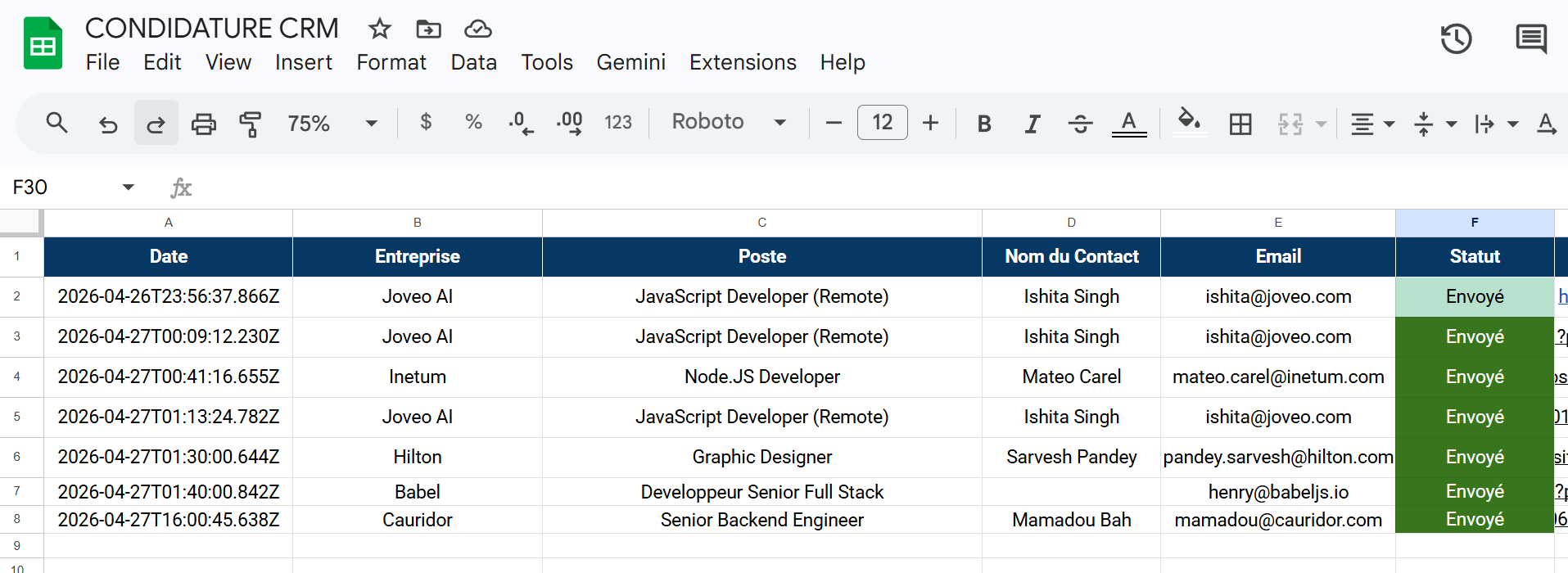Edit font size field showing 12

pos(882,123)
